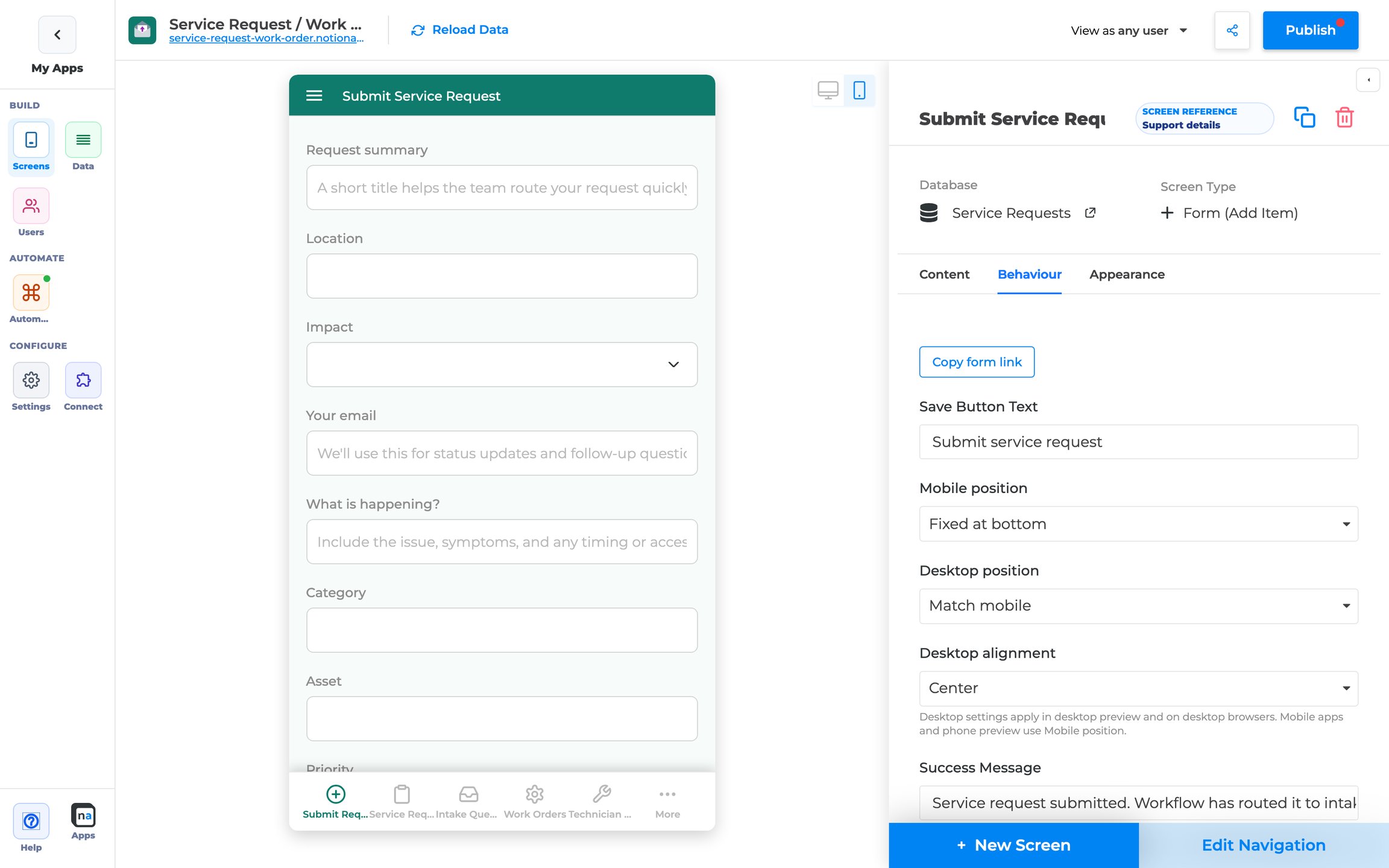Switch preview to mobile view
Viewport: 1389px width, 868px height.
tap(860, 90)
